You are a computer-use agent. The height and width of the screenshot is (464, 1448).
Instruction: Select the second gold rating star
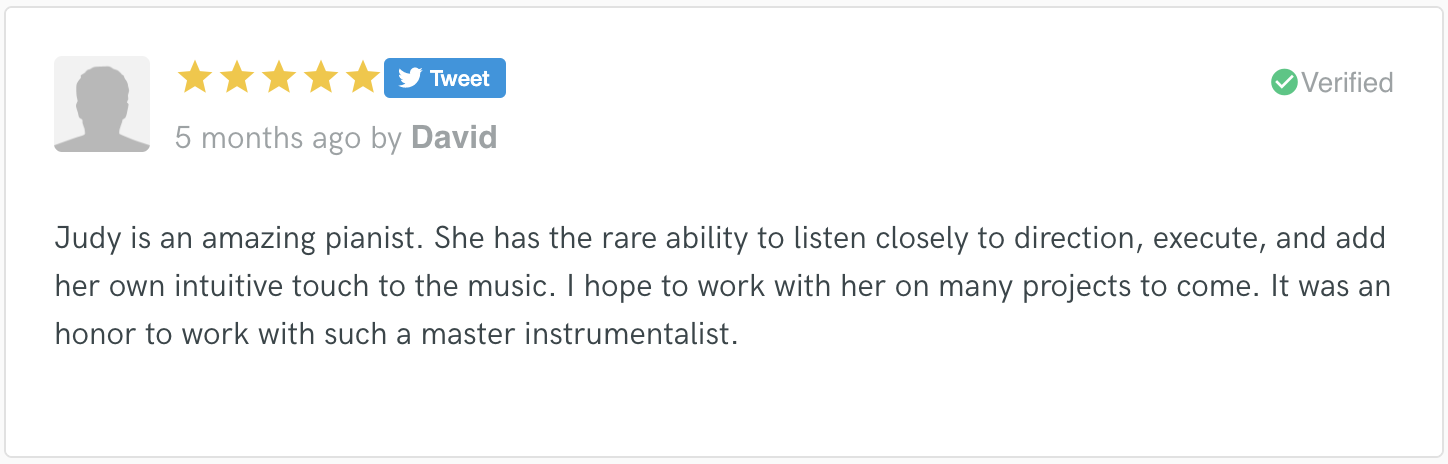[236, 78]
